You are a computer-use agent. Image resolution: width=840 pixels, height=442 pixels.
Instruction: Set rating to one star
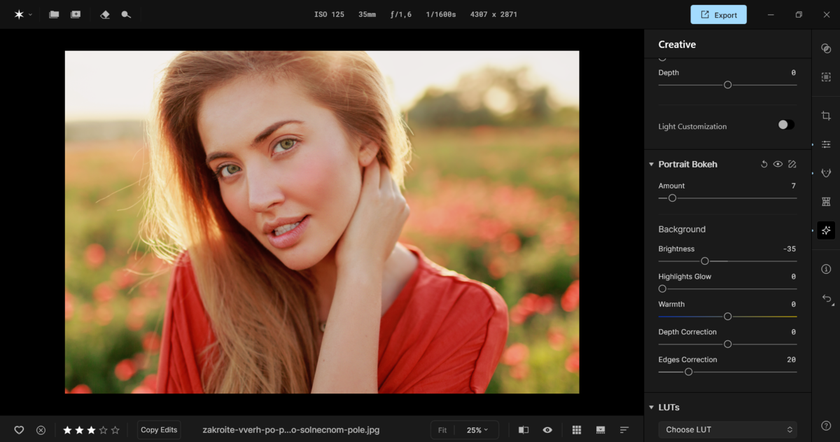pyautogui.click(x=68, y=430)
